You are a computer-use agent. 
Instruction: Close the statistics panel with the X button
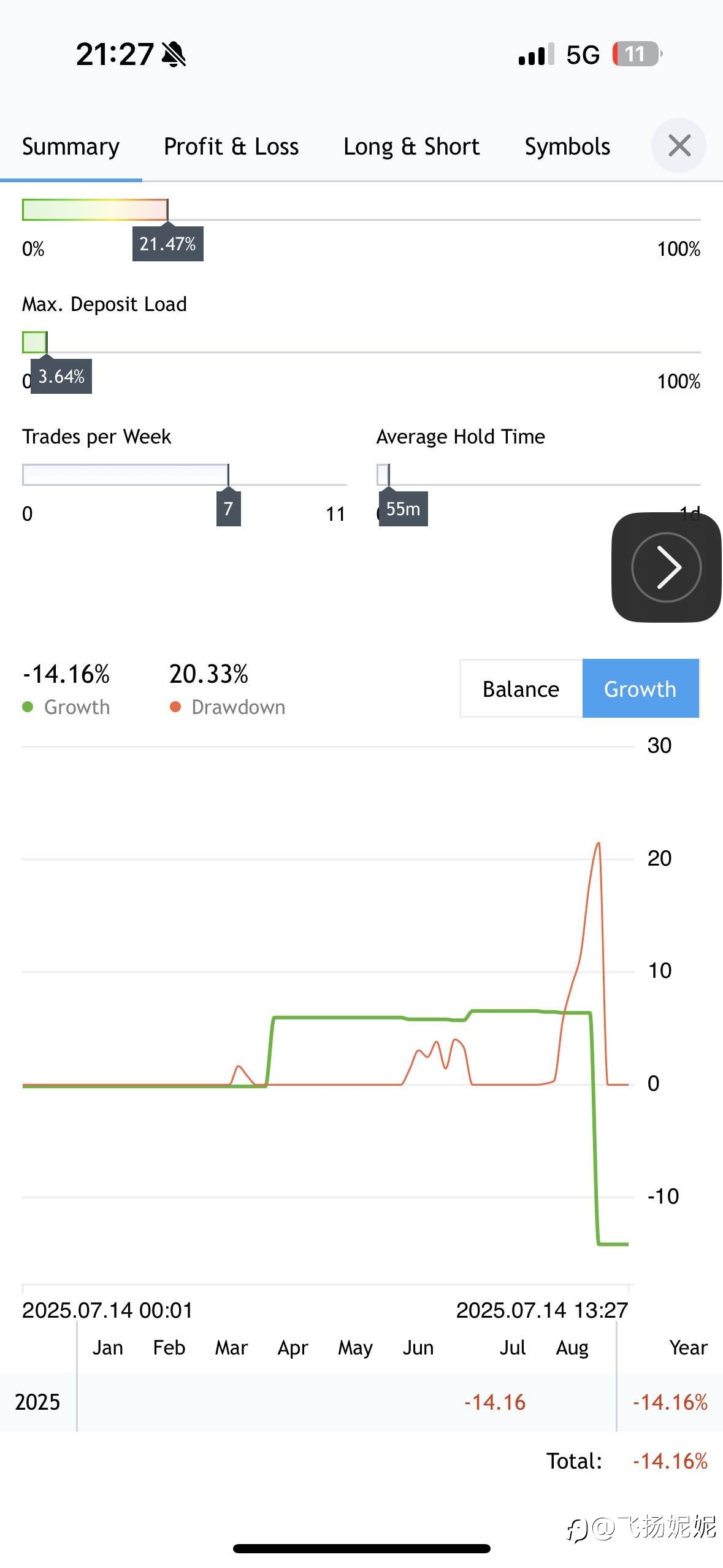[678, 146]
